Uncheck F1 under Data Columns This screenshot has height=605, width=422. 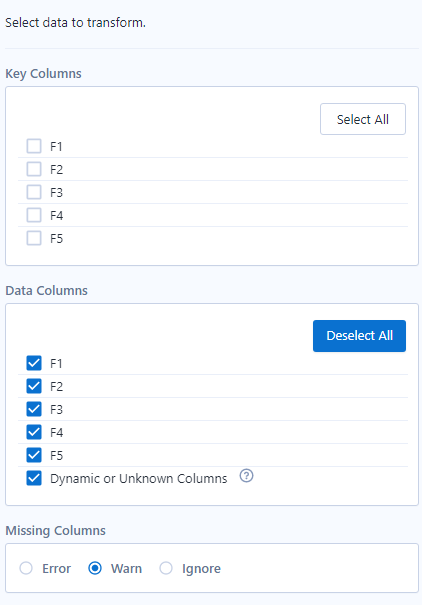coord(34,363)
